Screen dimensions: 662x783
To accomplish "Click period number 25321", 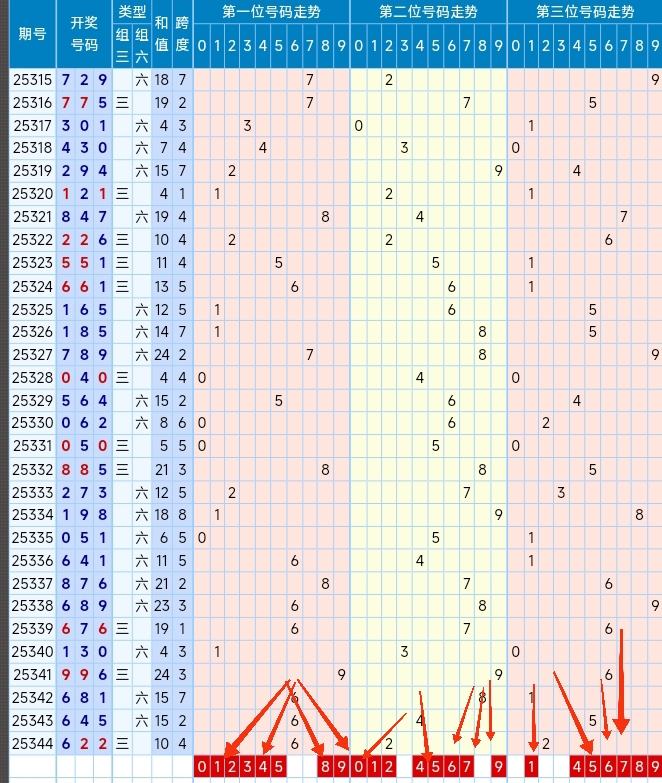I will (32, 217).
